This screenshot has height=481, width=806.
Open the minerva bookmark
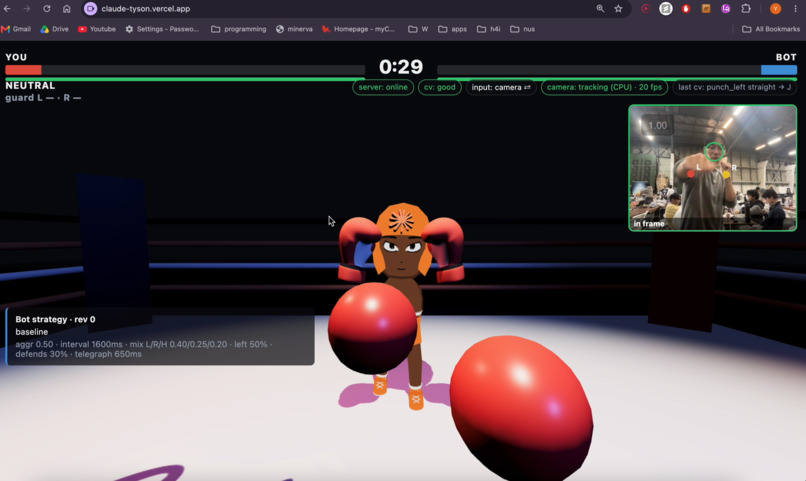[294, 29]
